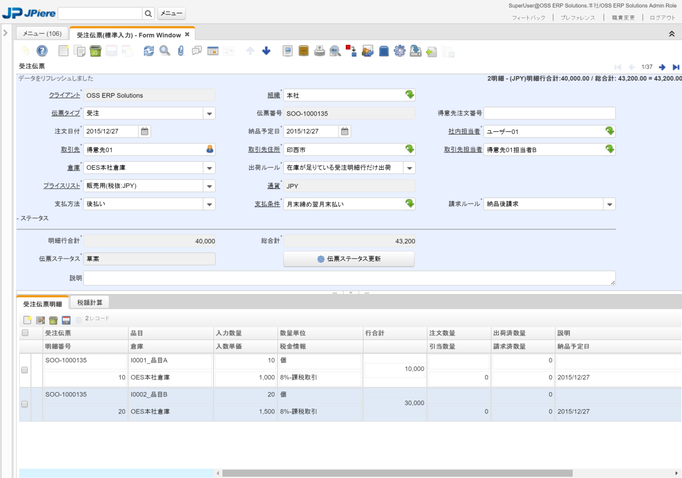The height and width of the screenshot is (478, 682).
Task: Go to next record with blue down arrow
Action: tap(266, 51)
